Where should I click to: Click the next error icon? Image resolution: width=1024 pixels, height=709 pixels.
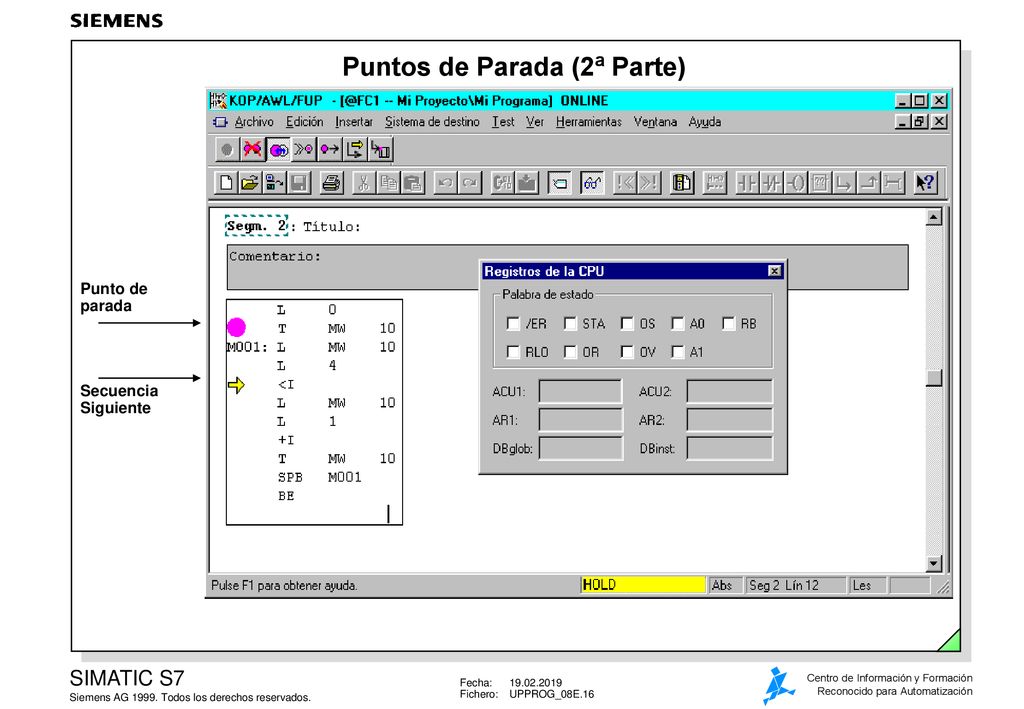coord(649,183)
